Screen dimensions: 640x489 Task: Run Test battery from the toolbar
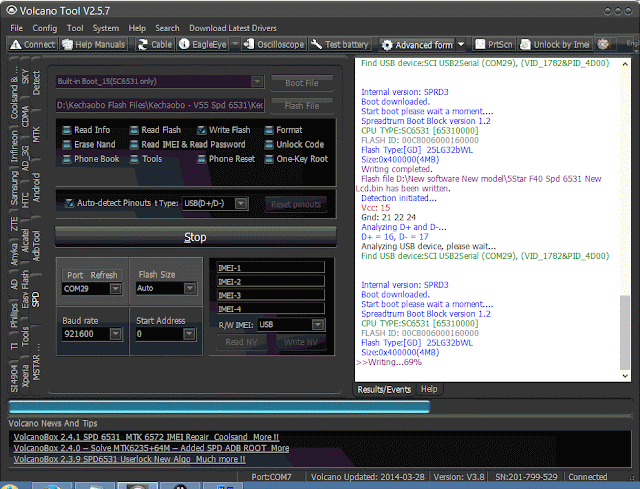340,44
